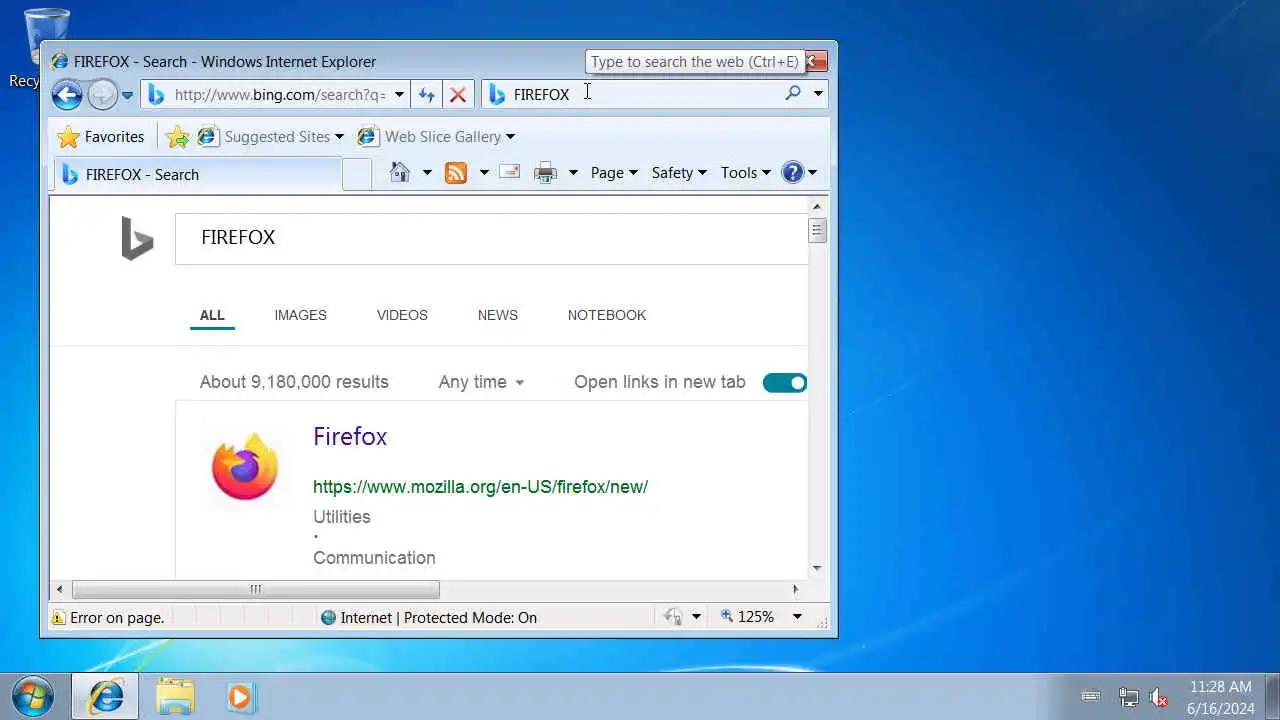Toggle Open links in new tab switch
This screenshot has width=1280, height=720.
785,383
